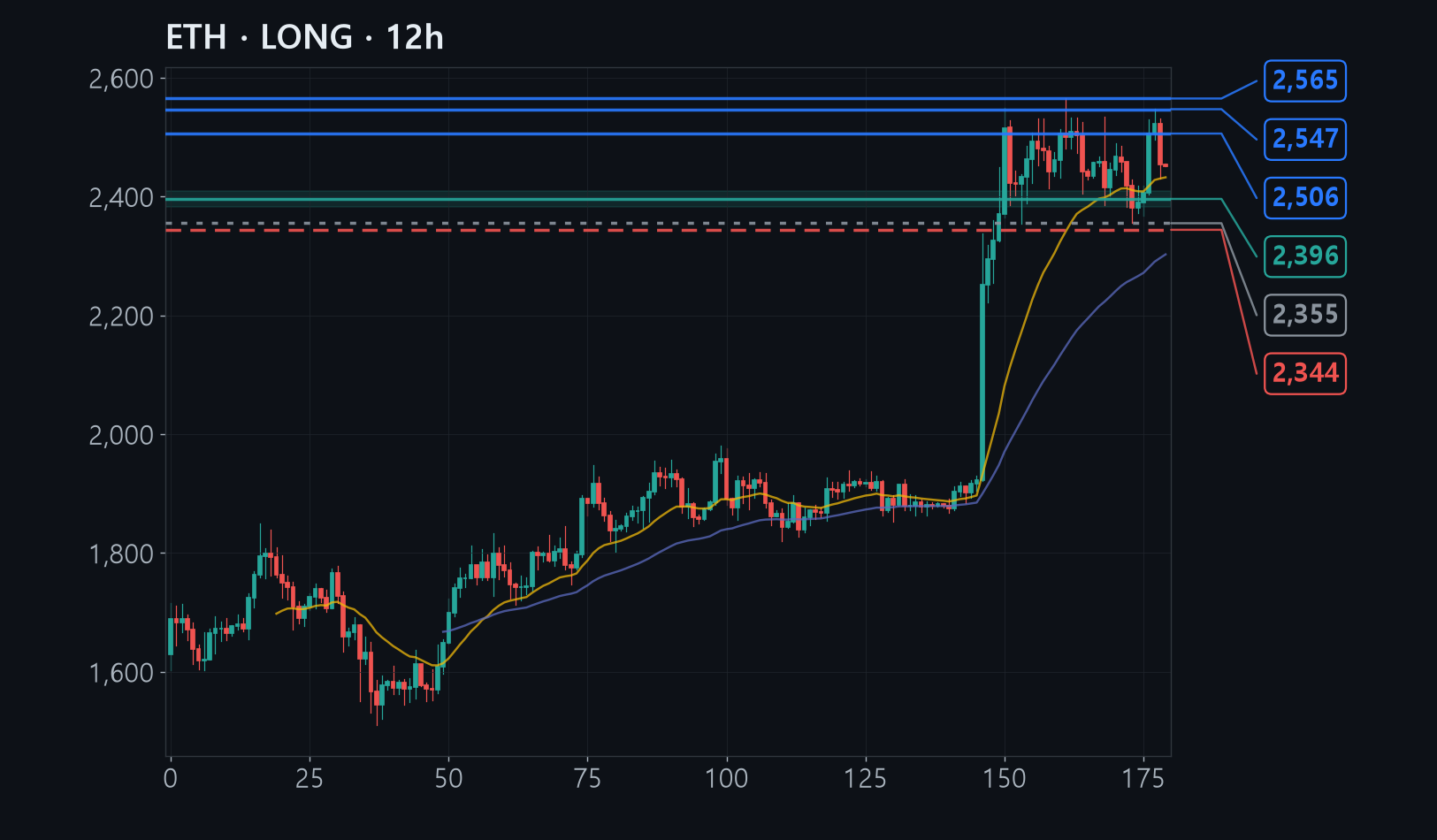Click the 1,800 y-axis tick label
This screenshot has height=840, width=1437.
pyautogui.click(x=121, y=554)
